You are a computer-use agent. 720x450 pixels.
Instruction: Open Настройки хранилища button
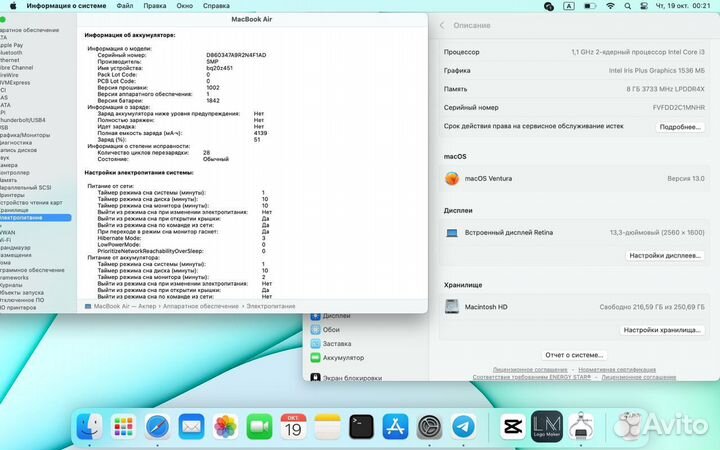point(662,330)
